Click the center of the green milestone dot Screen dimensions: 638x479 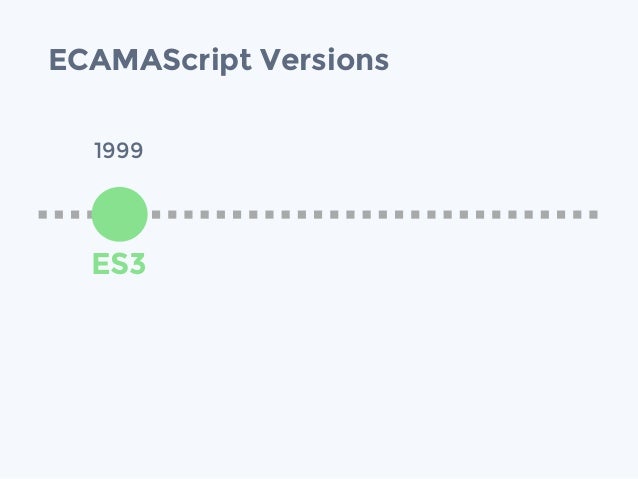pos(120,214)
